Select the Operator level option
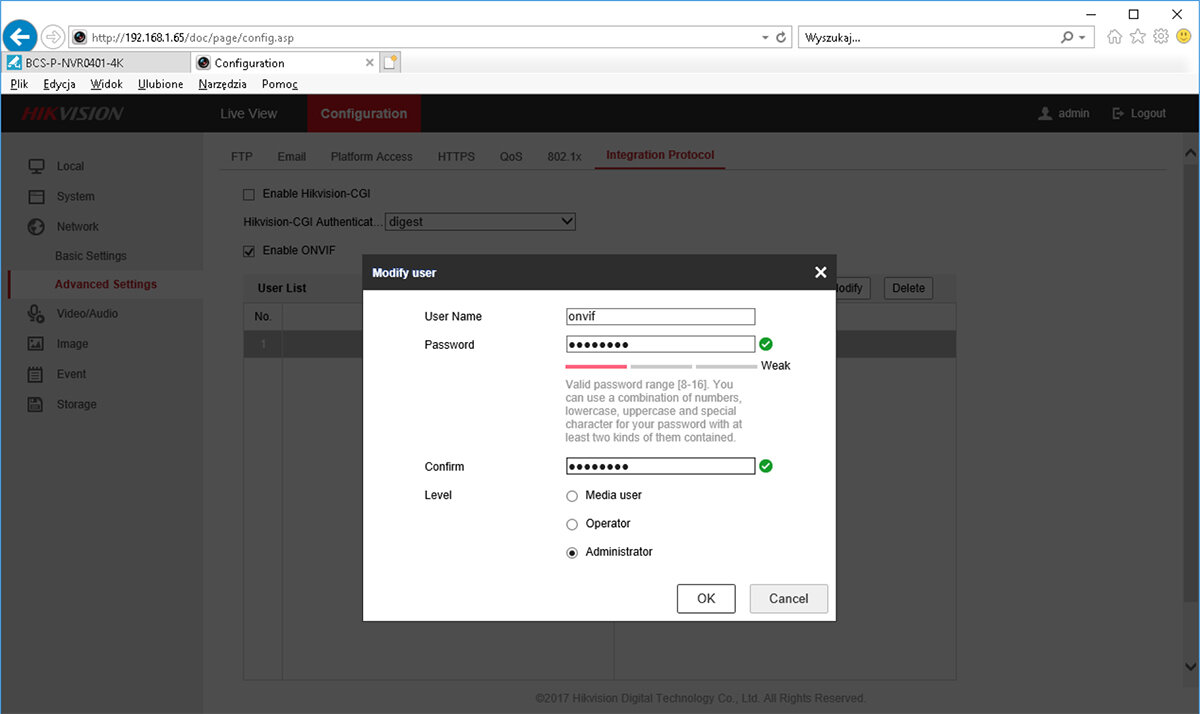 coord(572,524)
